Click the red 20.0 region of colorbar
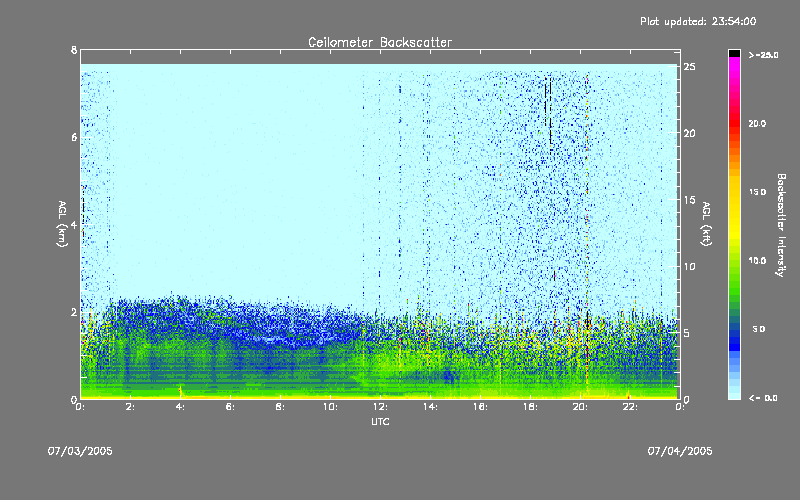Image resolution: width=800 pixels, height=500 pixels. tap(734, 124)
